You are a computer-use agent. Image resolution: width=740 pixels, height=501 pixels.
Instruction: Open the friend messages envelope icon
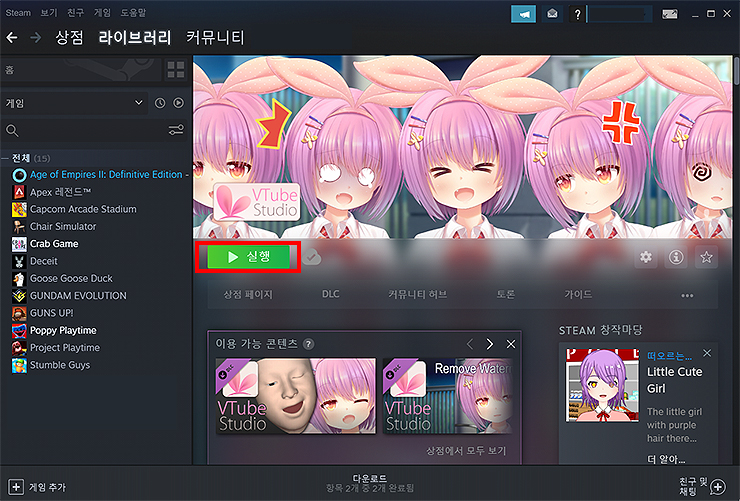click(552, 14)
